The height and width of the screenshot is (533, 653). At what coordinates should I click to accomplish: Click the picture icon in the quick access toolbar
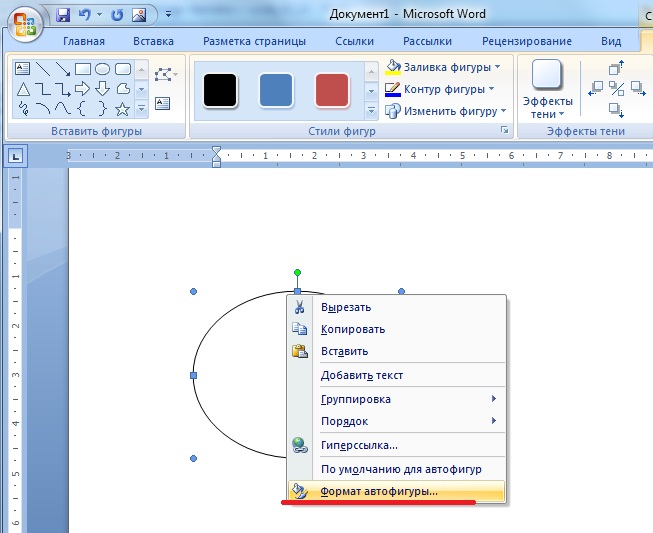[x=139, y=15]
